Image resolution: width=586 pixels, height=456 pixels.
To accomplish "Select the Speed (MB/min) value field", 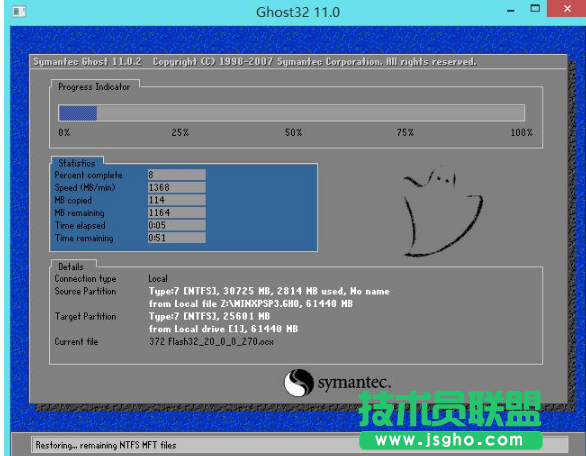I will tap(176, 187).
